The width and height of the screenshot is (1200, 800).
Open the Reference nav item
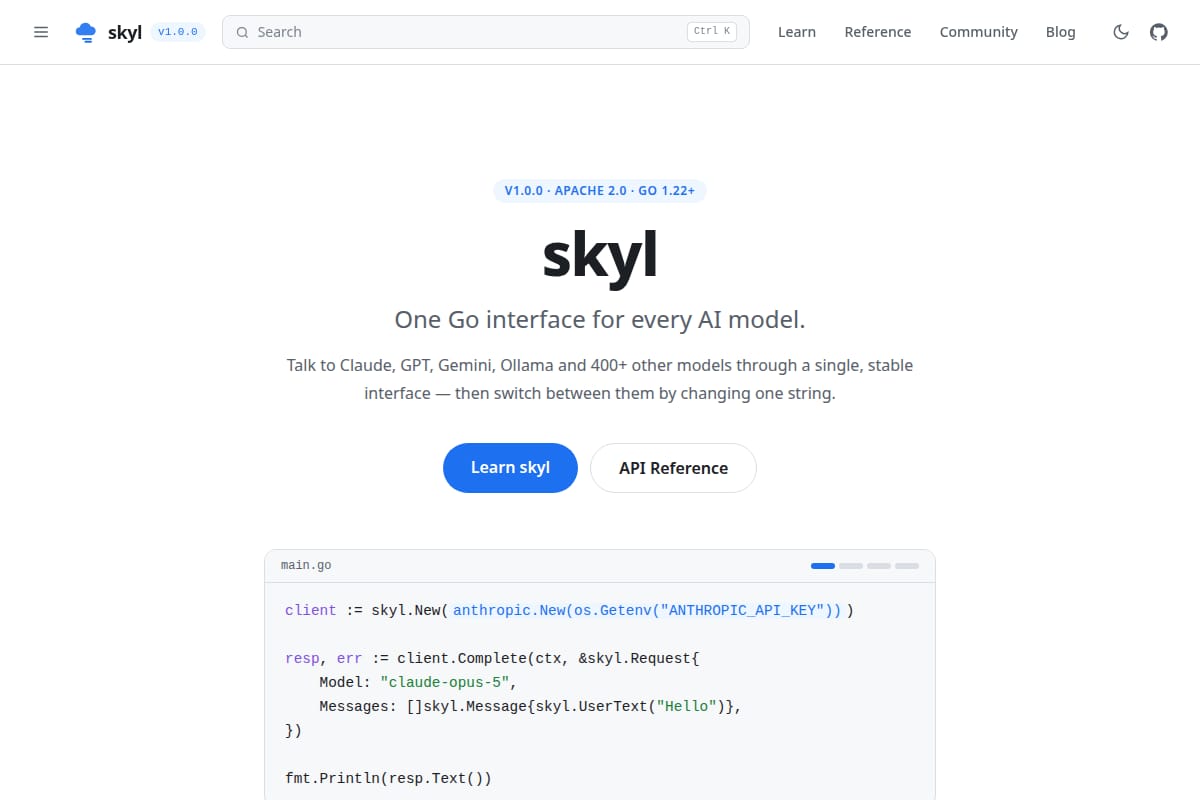point(878,32)
